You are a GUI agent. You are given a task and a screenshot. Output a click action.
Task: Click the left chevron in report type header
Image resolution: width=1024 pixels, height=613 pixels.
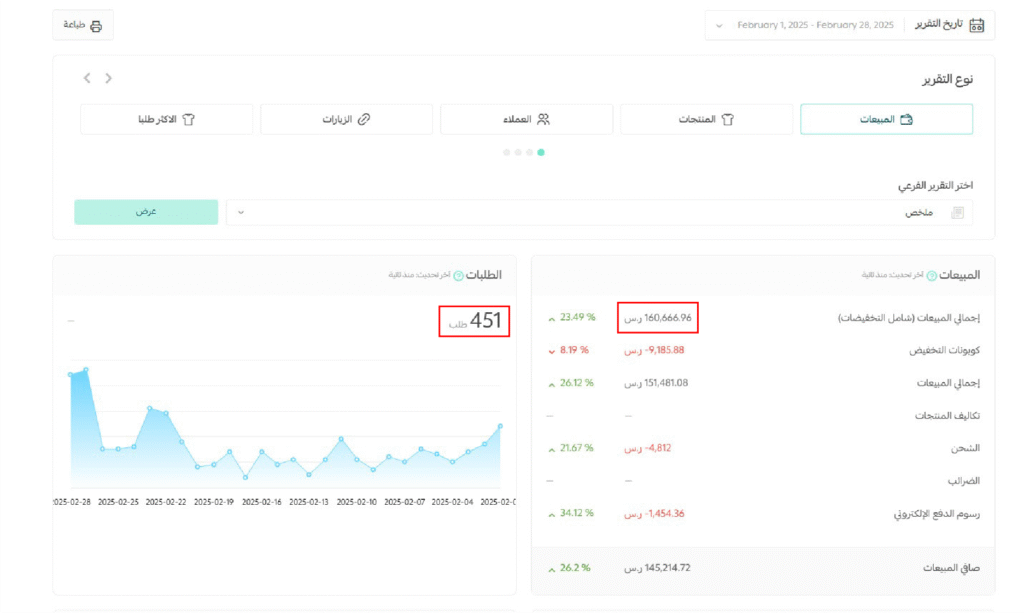pyautogui.click(x=87, y=78)
